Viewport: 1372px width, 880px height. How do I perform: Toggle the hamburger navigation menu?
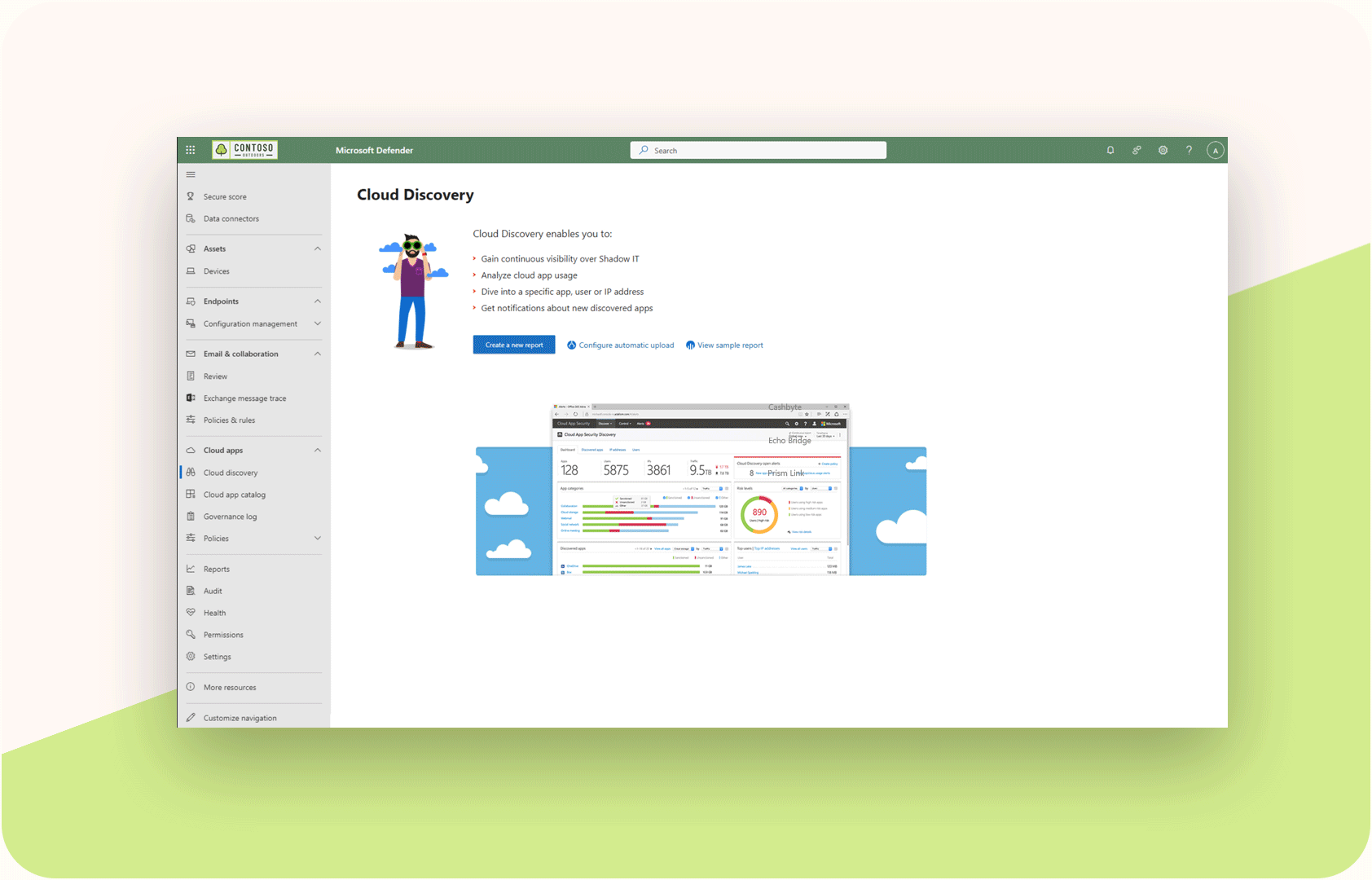coord(191,174)
